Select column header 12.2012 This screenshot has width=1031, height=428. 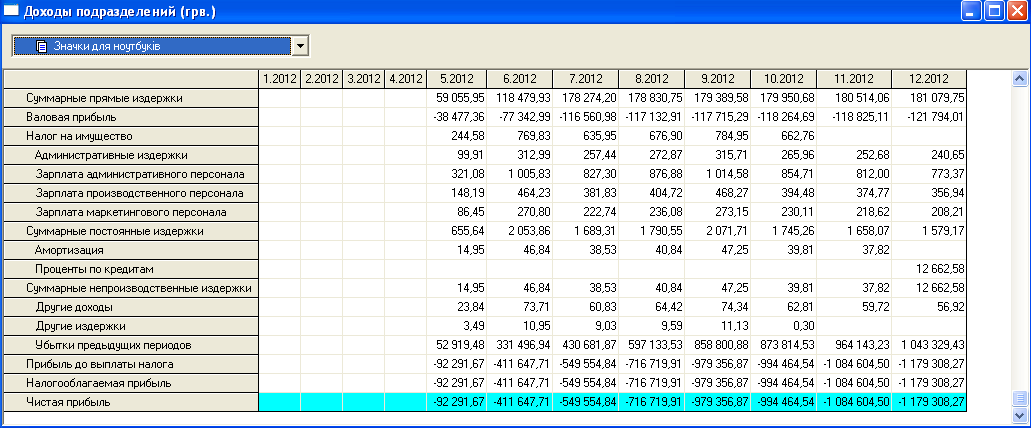[x=929, y=79]
